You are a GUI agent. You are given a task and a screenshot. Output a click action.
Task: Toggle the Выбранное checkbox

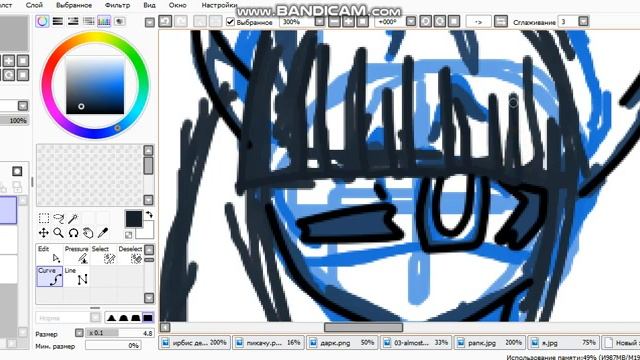pos(230,22)
